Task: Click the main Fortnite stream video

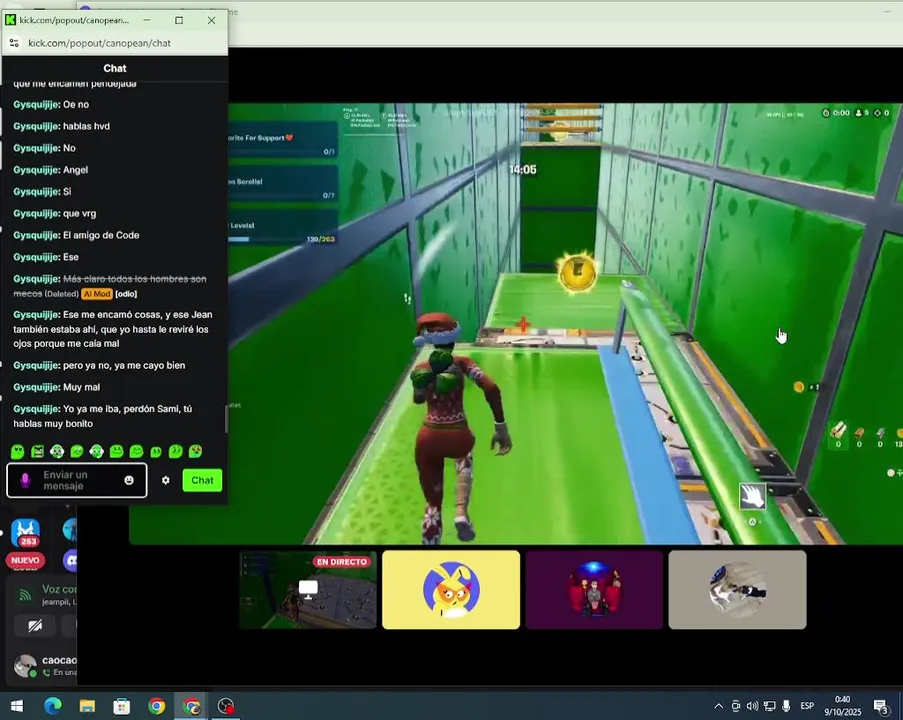Action: pyautogui.click(x=566, y=323)
